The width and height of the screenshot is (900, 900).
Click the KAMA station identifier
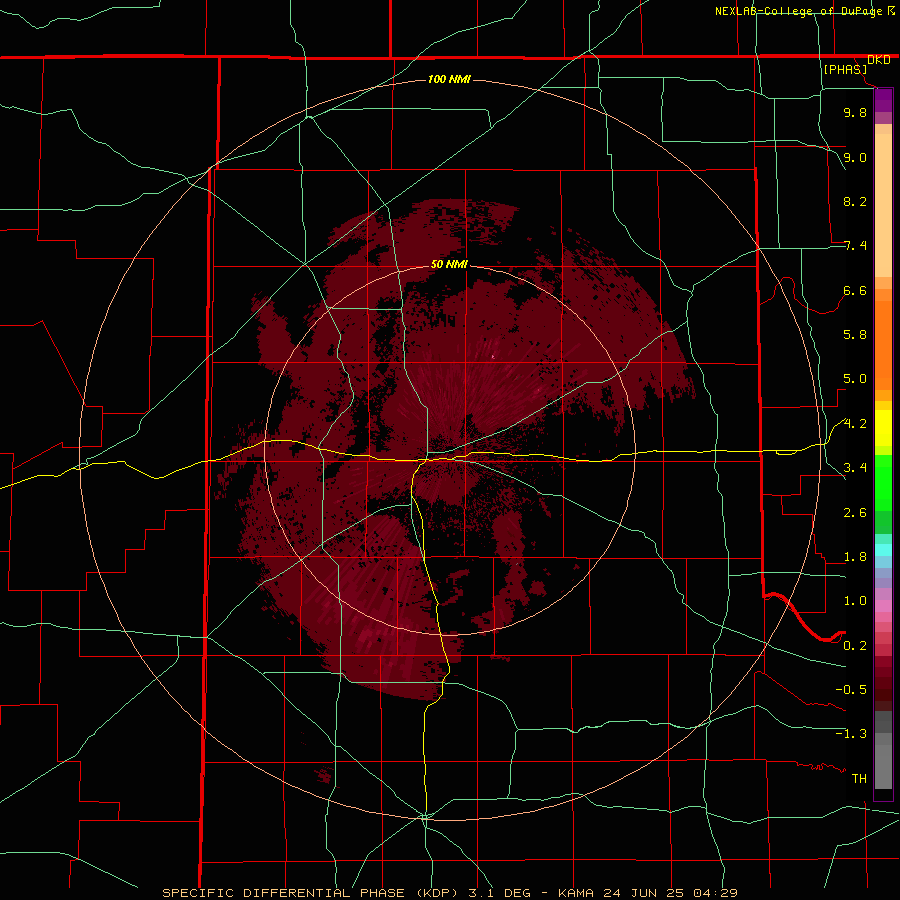576,893
